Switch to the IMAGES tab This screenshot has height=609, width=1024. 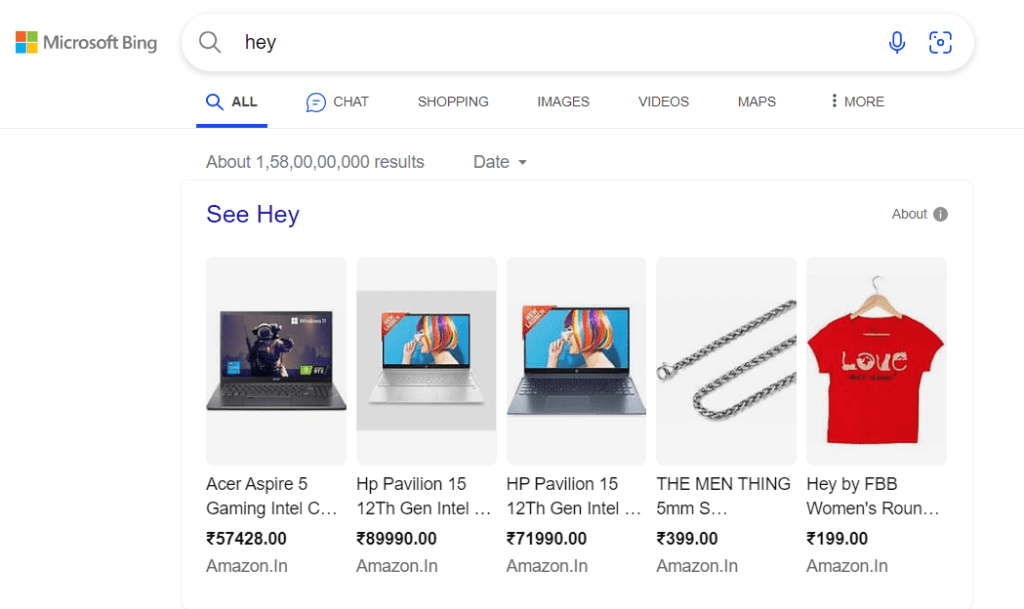tap(563, 101)
